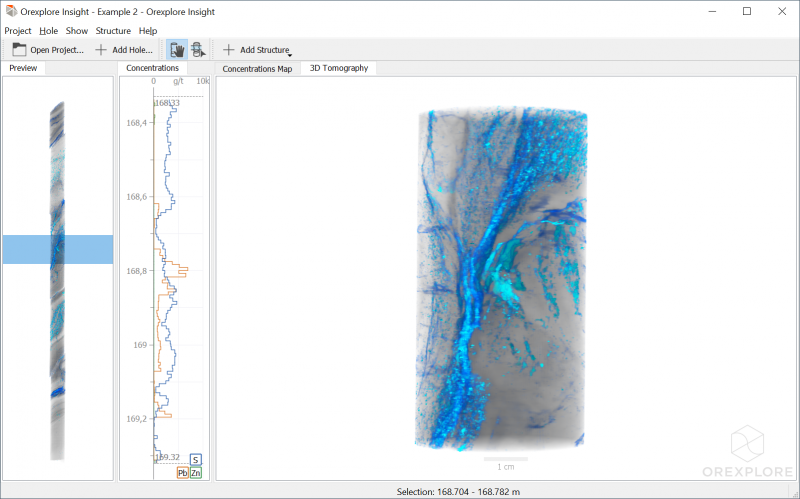Select the Preview tab
The image size is (800, 499).
pyautogui.click(x=23, y=68)
